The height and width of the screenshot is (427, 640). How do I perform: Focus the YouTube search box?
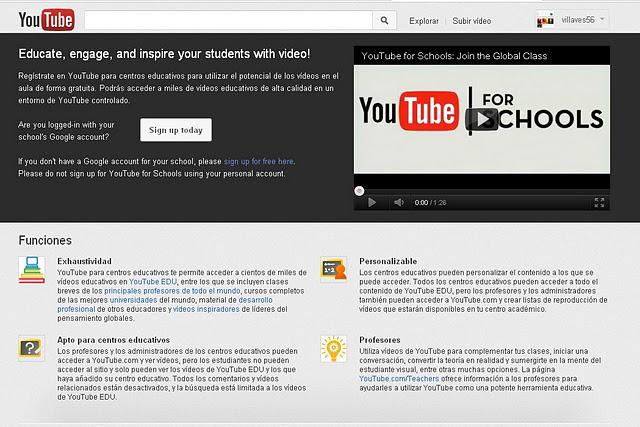click(229, 20)
